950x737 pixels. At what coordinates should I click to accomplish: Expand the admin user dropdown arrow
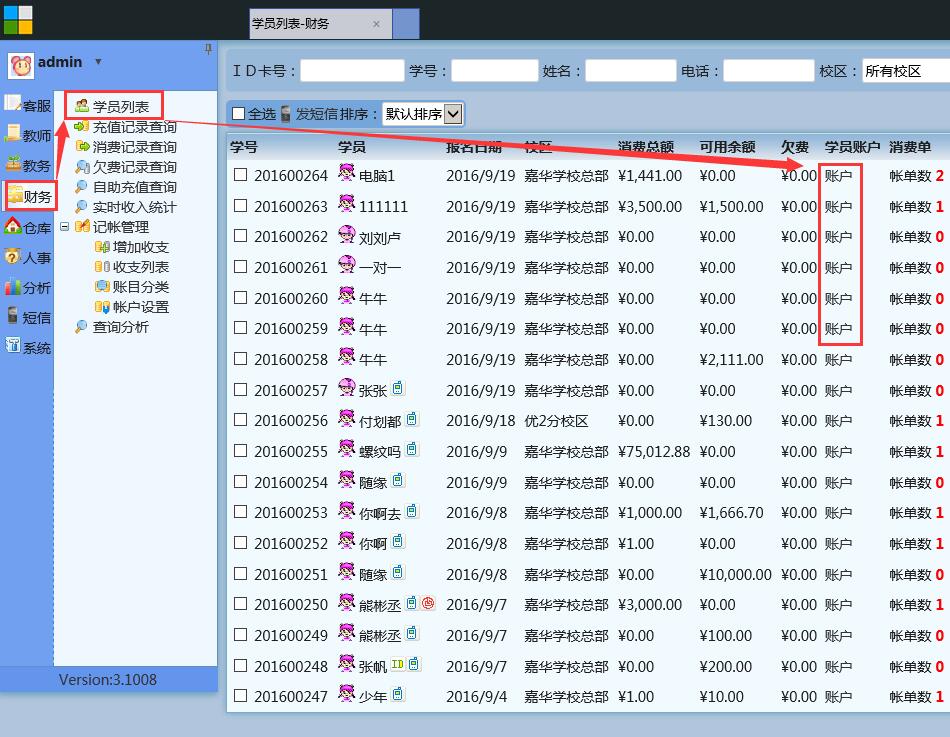click(x=98, y=62)
